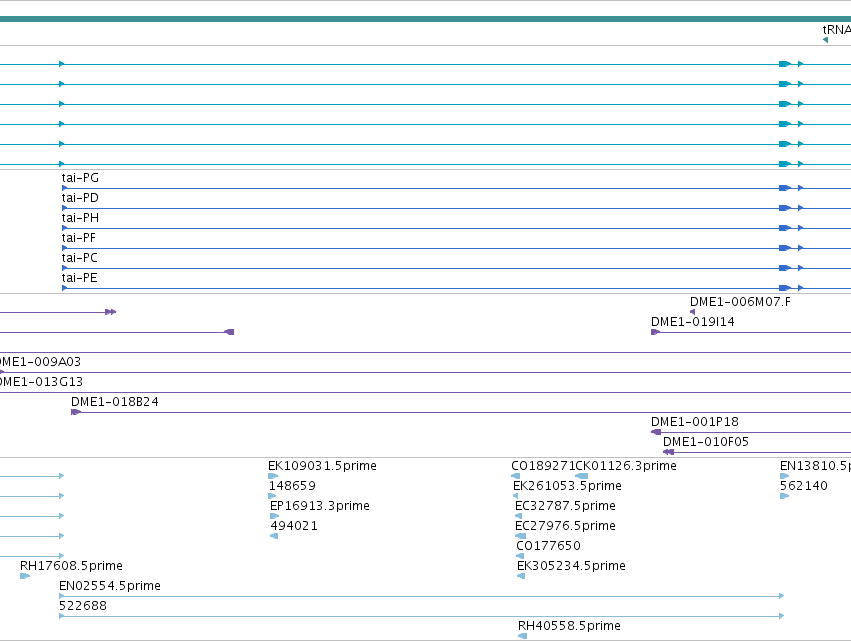The image size is (851, 641).
Task: Click the RH40558.5prime block glyph
Action: (523, 636)
